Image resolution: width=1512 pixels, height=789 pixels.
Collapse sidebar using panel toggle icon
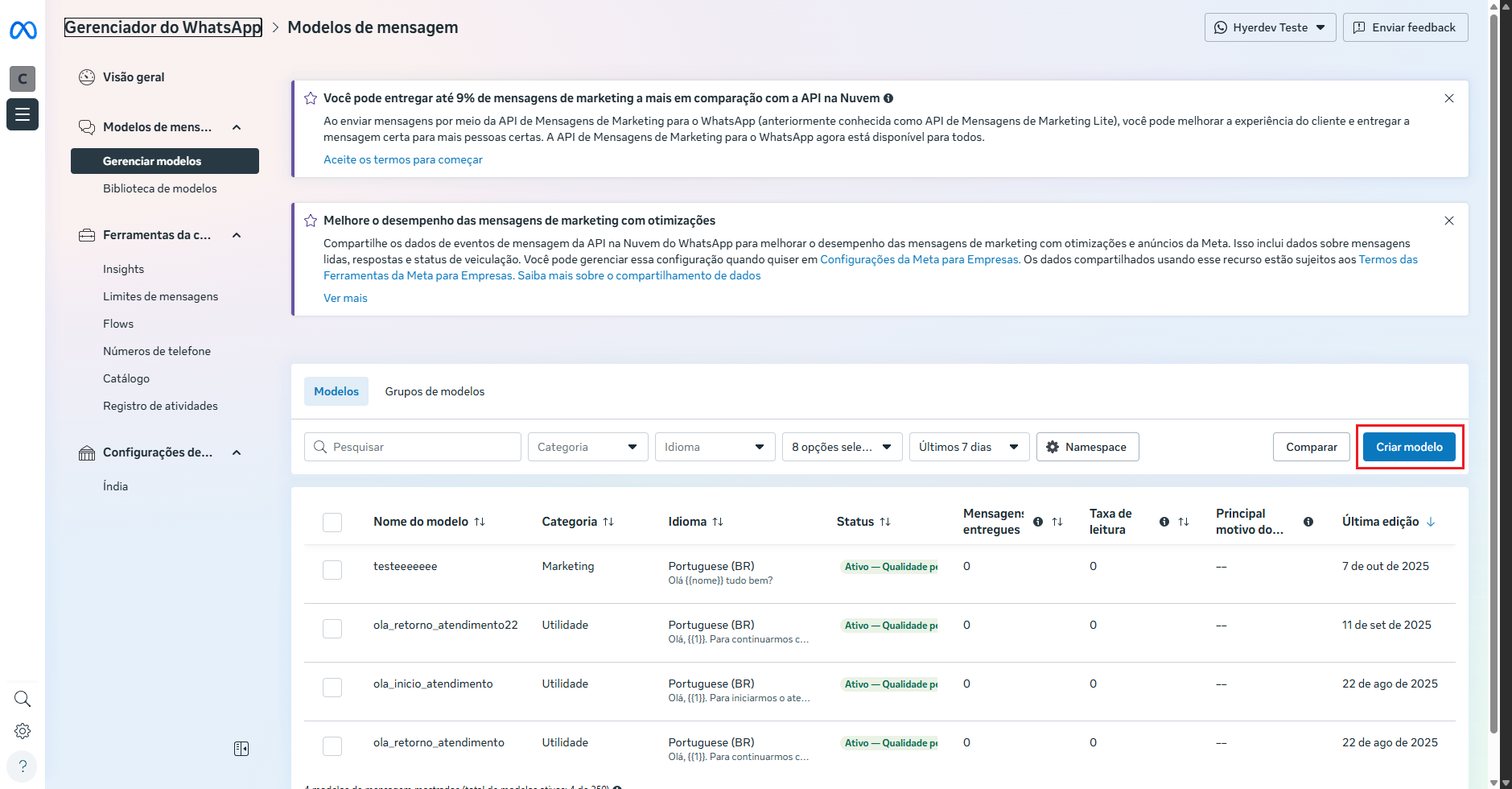click(x=241, y=749)
